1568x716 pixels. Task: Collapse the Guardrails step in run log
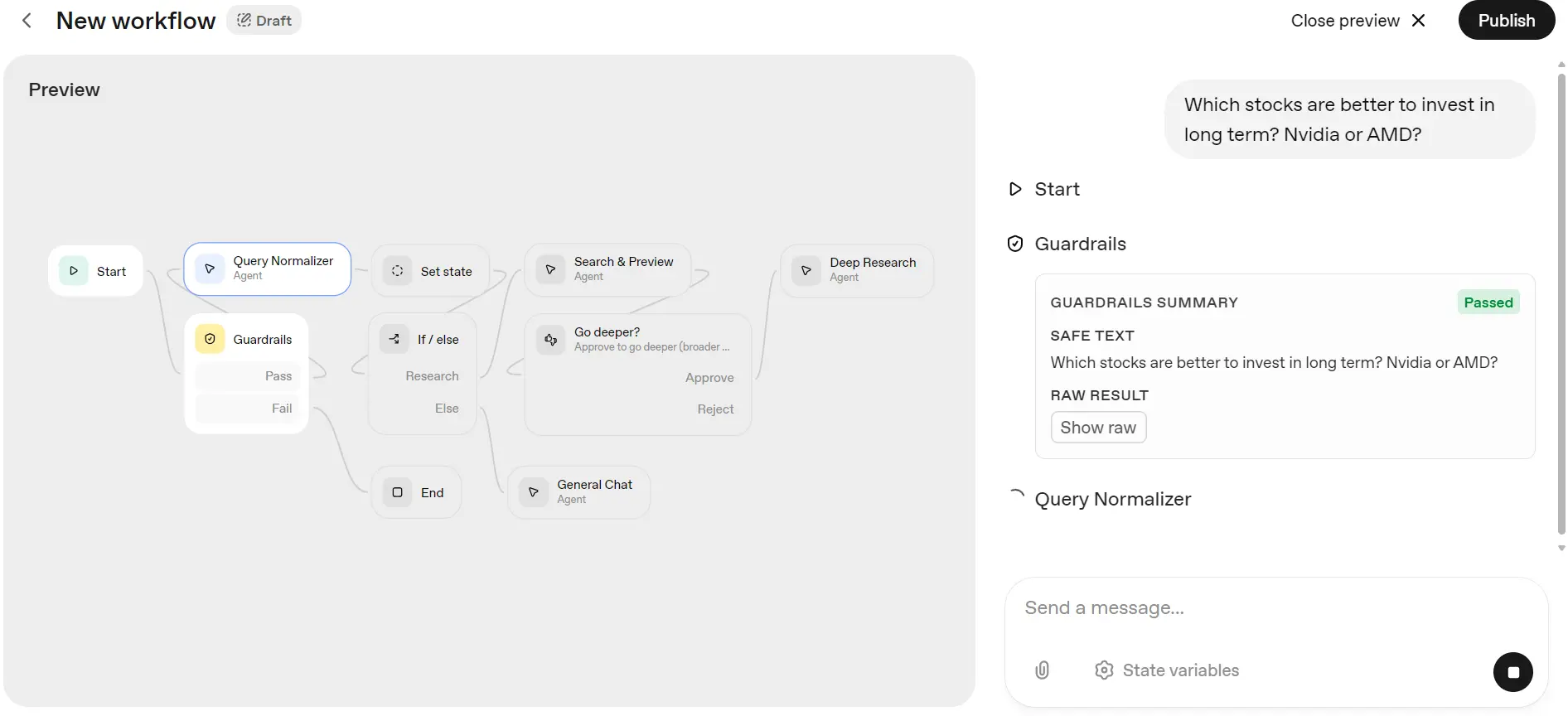(x=1079, y=244)
